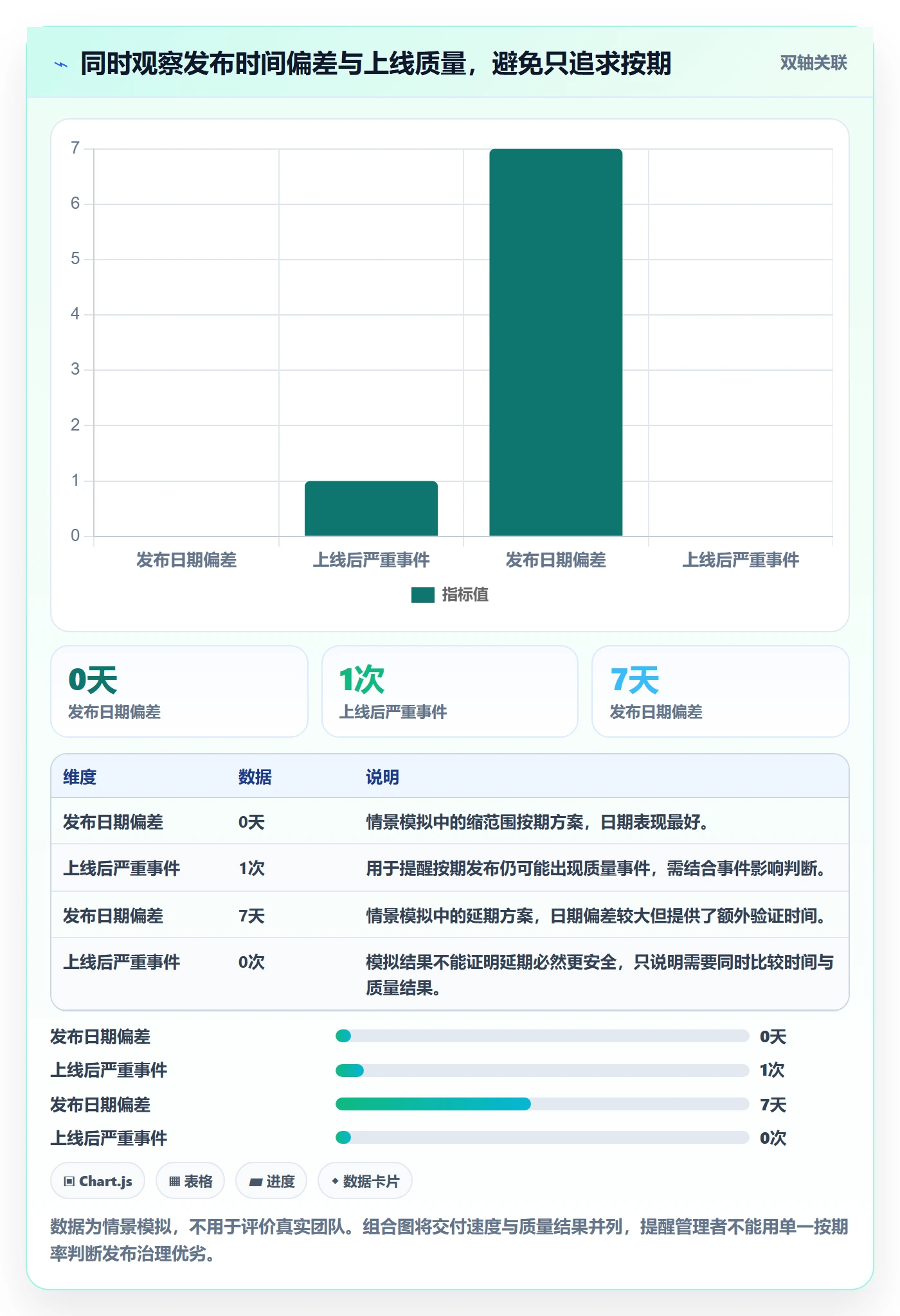Viewport: 900px width, 1316px height.
Task: Click the progress bar with value 0天
Action: point(543,1036)
